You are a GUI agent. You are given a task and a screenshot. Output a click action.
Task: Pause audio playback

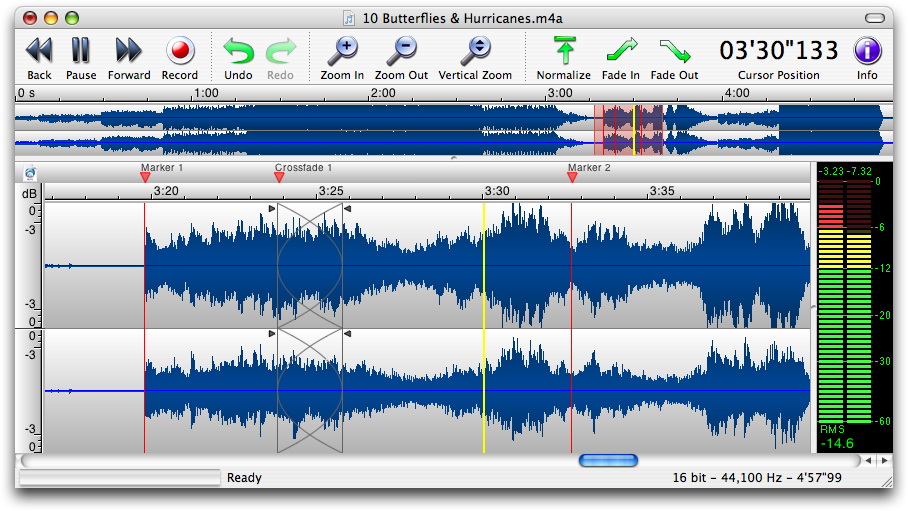click(81, 50)
